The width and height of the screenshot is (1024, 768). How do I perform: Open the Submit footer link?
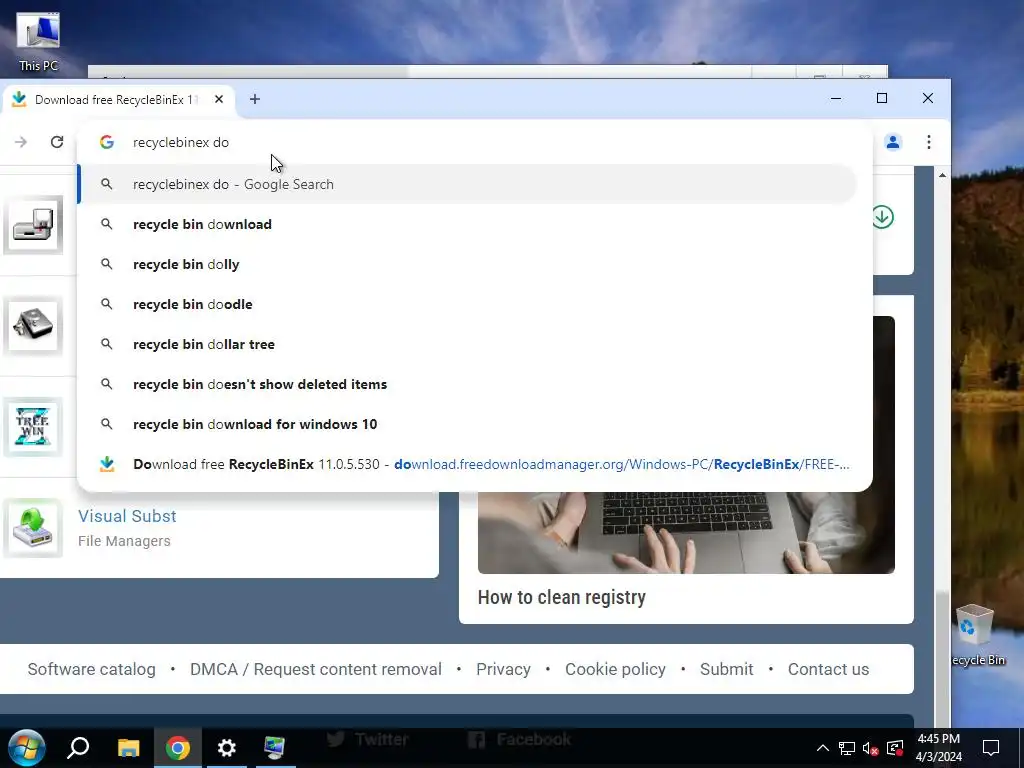(x=726, y=669)
